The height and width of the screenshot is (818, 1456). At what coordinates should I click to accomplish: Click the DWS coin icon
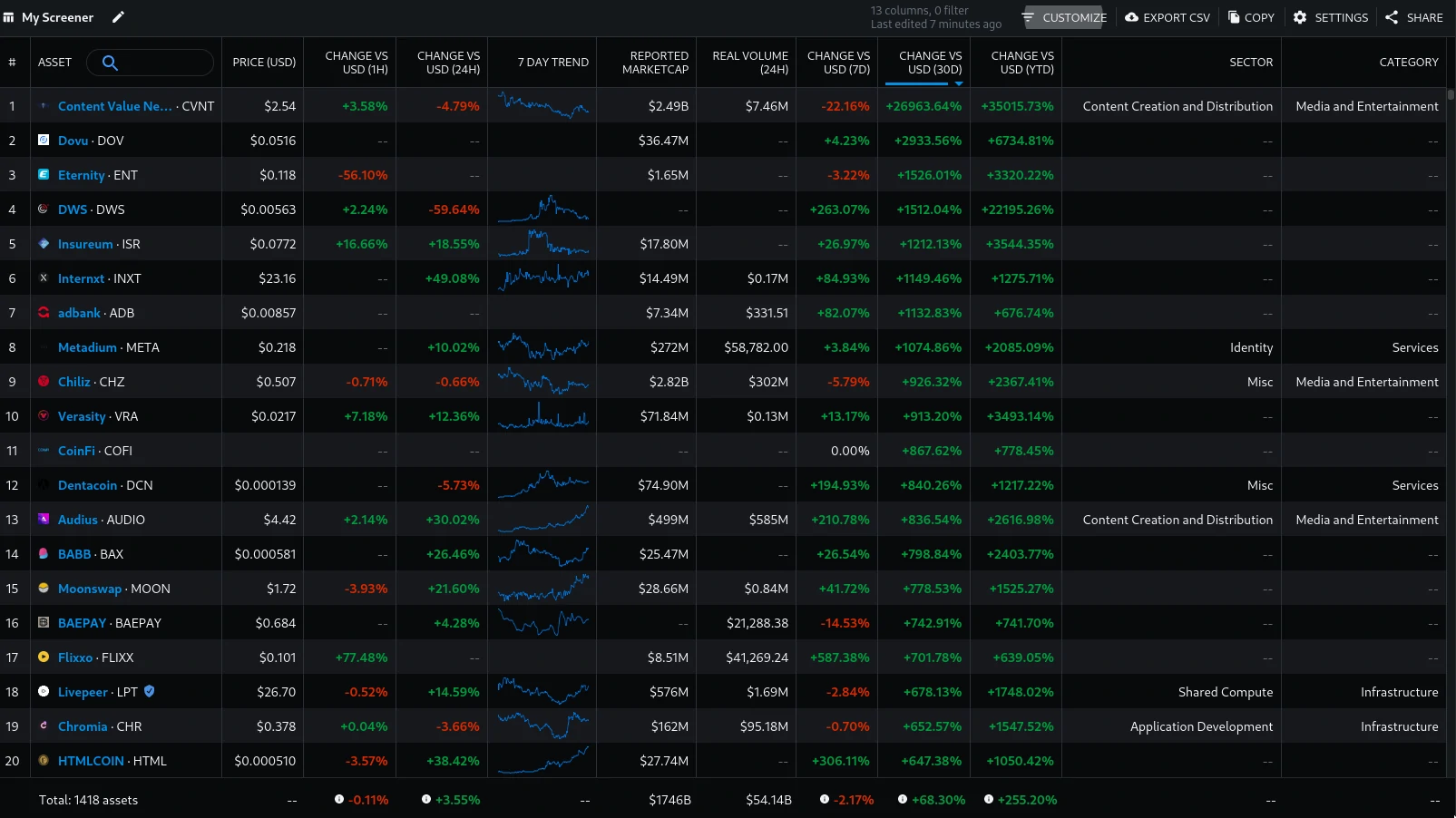44,209
